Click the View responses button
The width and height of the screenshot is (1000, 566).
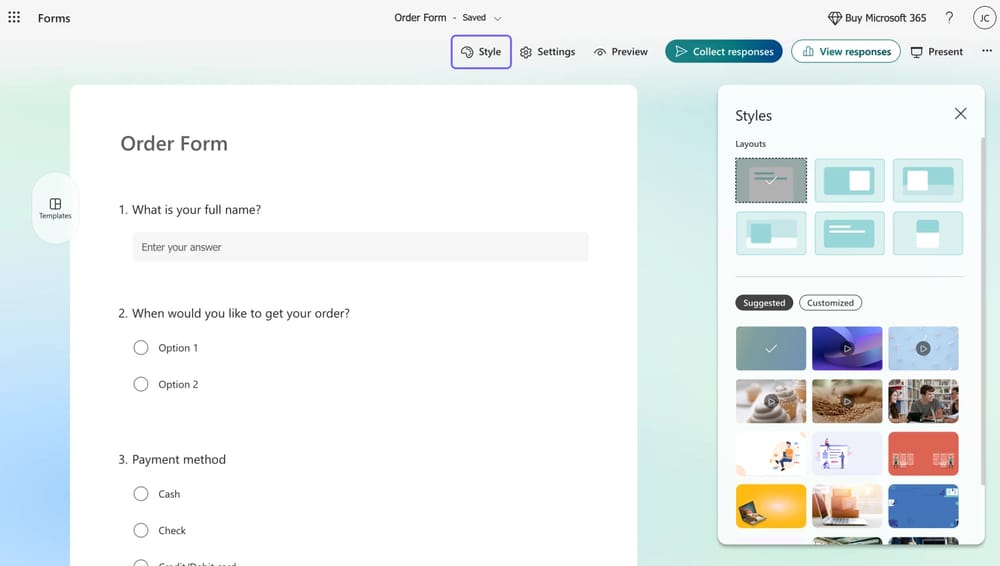(x=845, y=52)
